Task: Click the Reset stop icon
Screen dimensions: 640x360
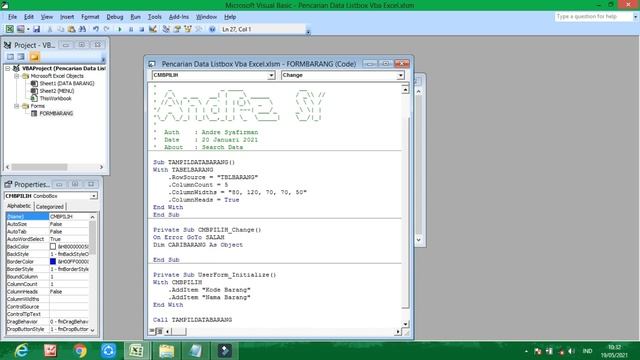Action: [141, 29]
